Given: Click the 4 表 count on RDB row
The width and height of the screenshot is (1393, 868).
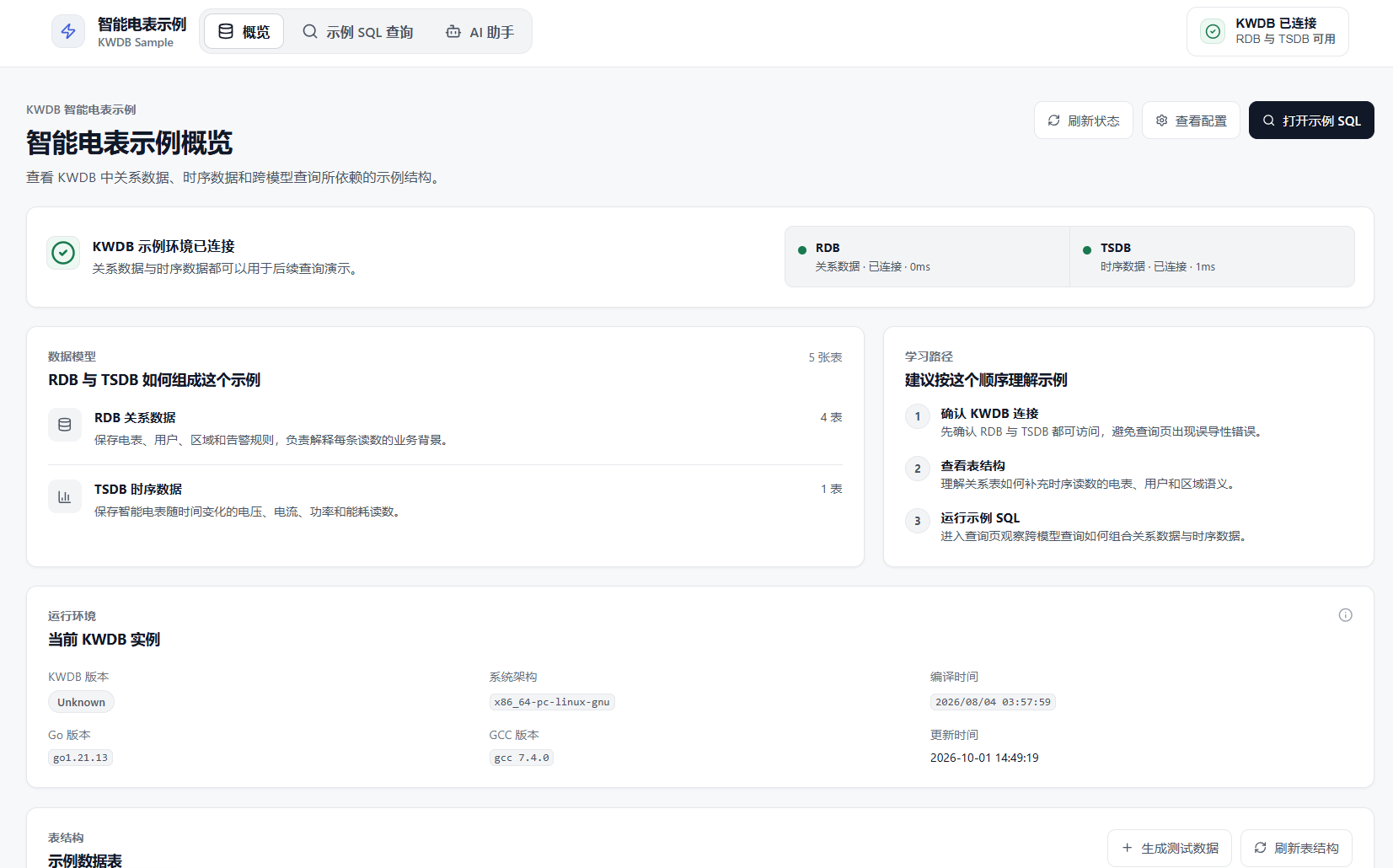Looking at the screenshot, I should (832, 417).
